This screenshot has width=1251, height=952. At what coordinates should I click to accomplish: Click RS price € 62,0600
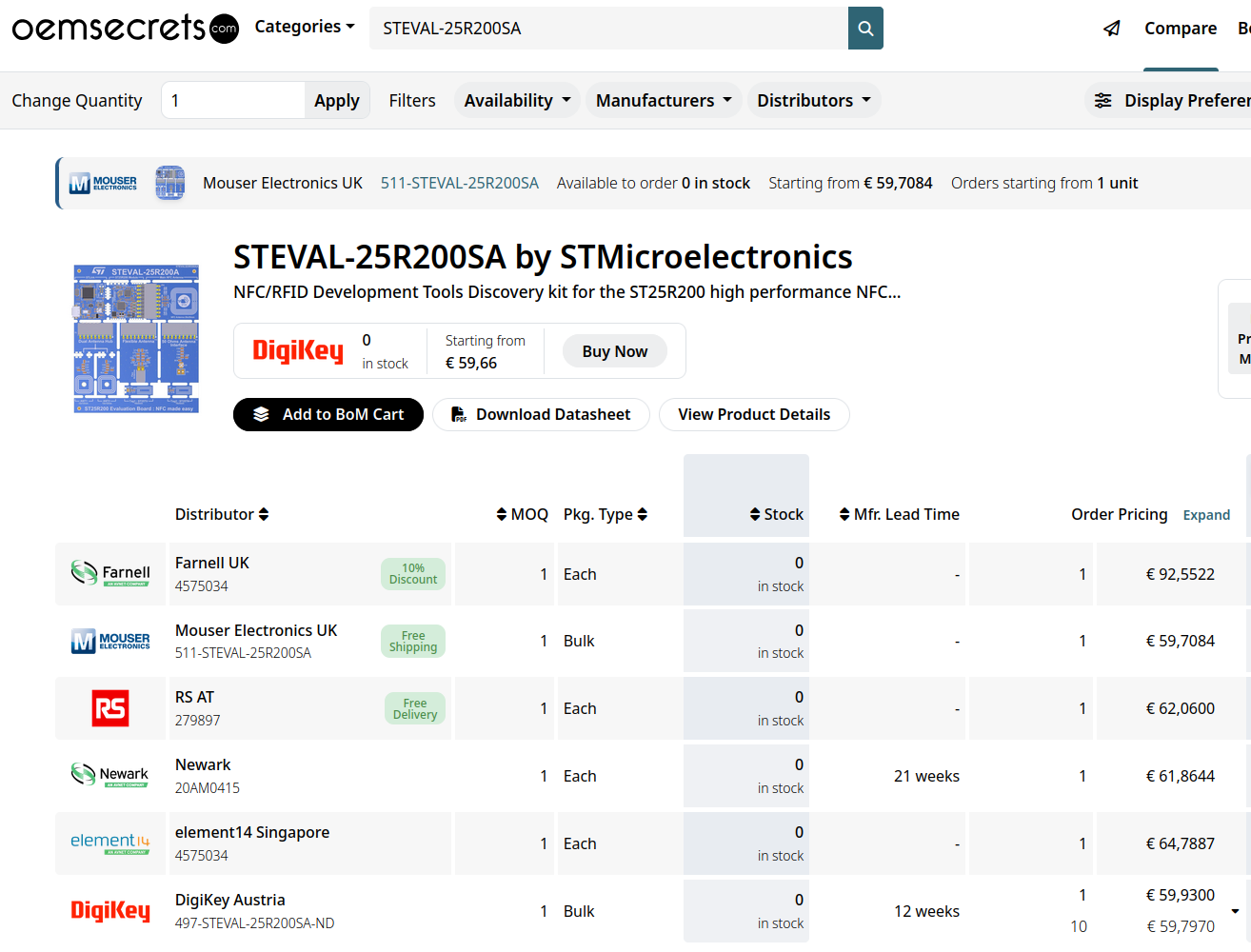click(1181, 708)
